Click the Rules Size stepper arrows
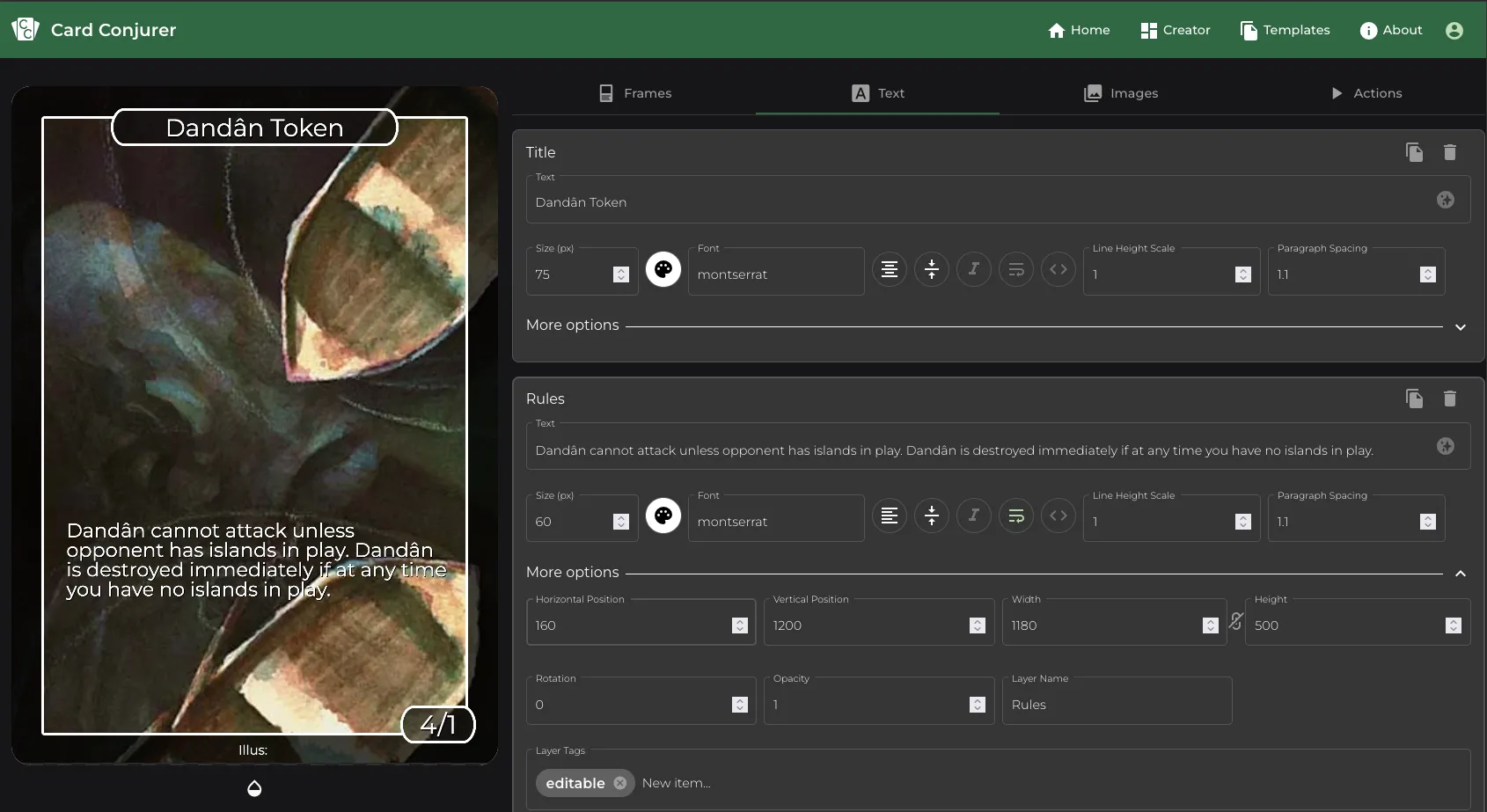 (x=621, y=522)
